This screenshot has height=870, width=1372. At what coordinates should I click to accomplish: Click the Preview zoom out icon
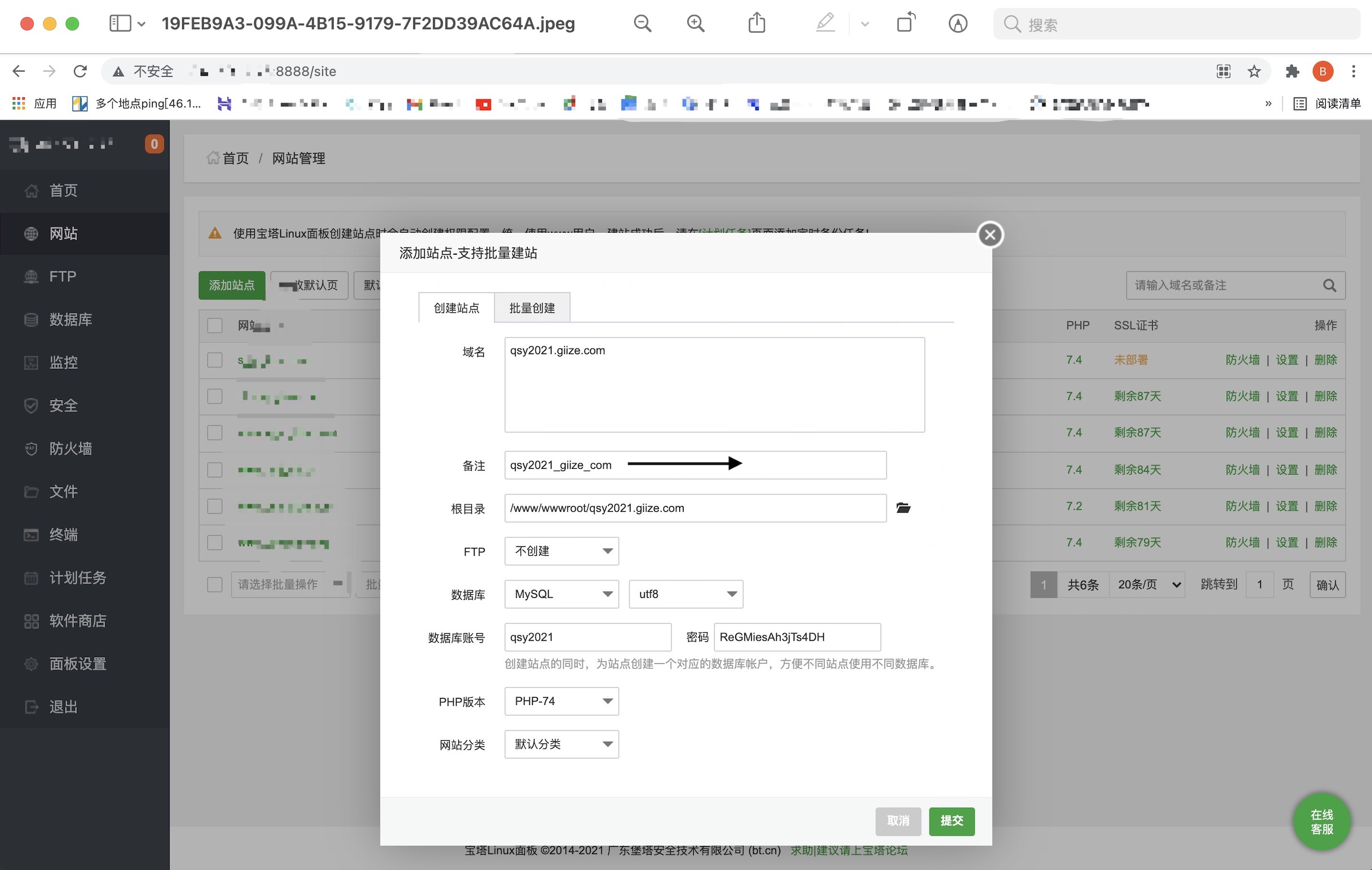click(642, 23)
